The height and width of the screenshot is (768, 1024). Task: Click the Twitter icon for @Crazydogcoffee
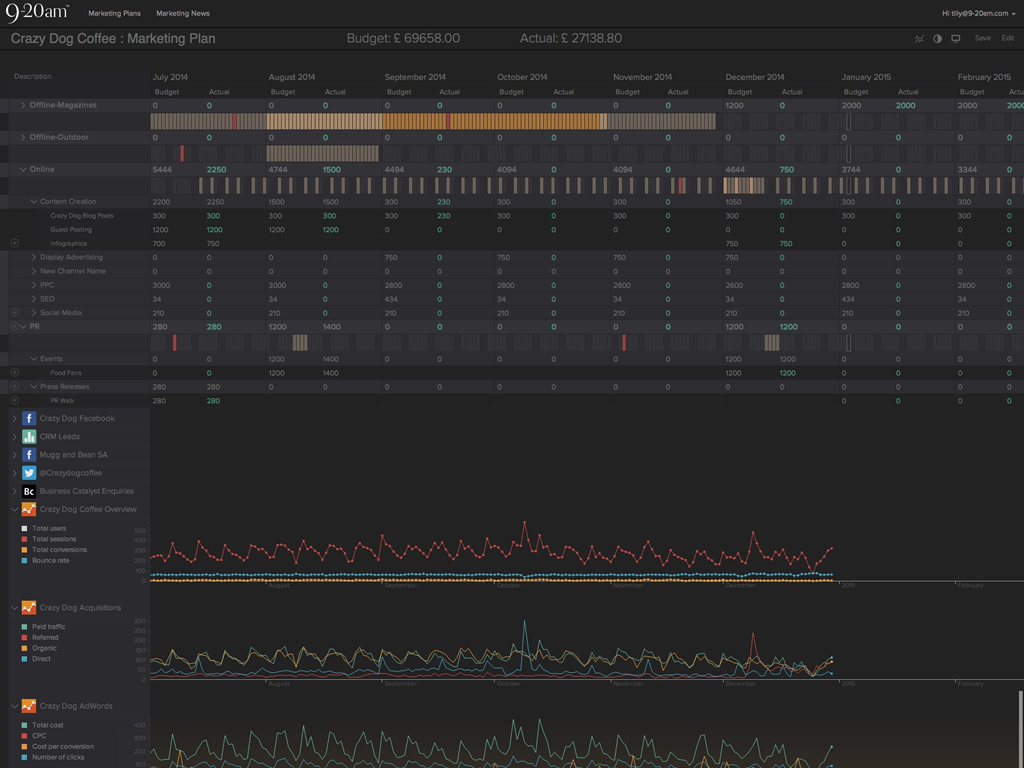tap(29, 473)
